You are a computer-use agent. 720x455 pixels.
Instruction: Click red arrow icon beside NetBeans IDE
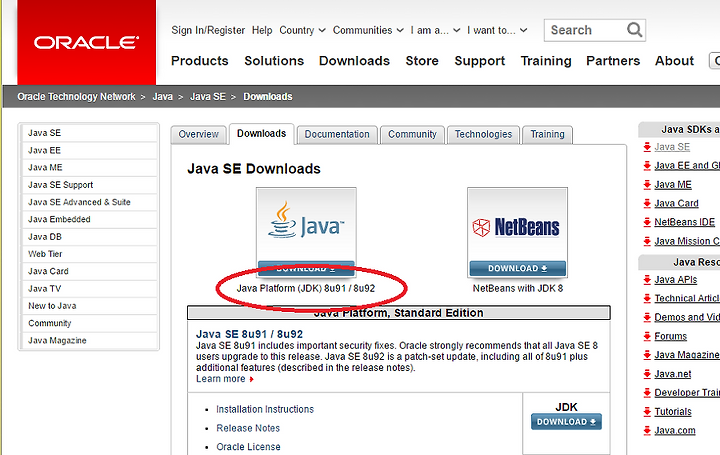point(647,222)
